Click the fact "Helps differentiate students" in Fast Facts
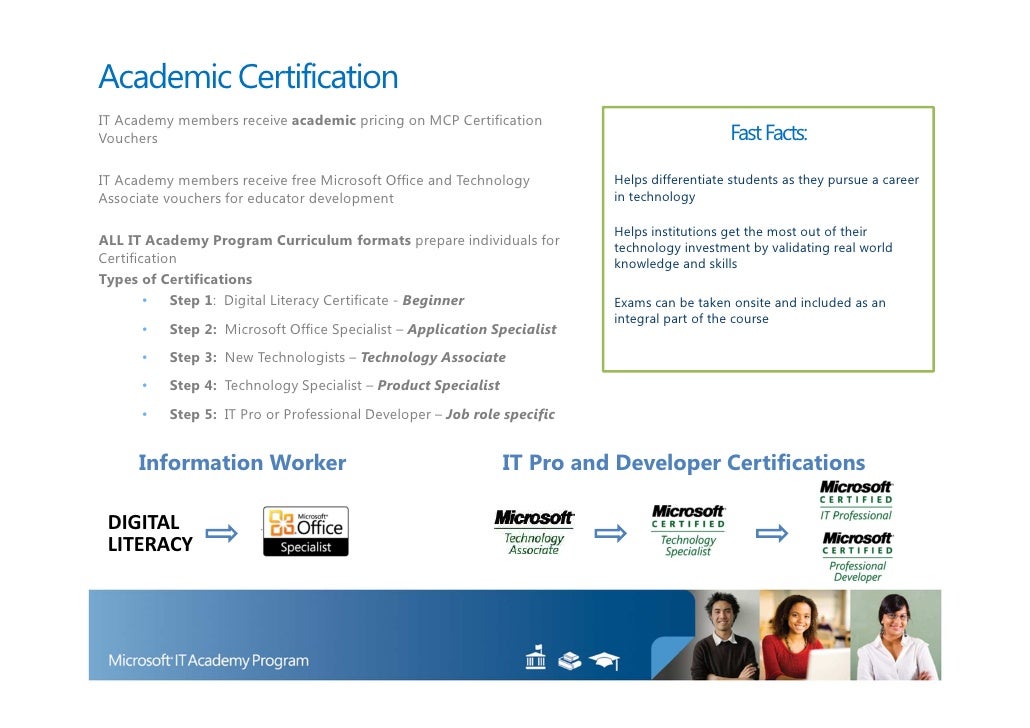This screenshot has width=1030, height=728. (767, 188)
